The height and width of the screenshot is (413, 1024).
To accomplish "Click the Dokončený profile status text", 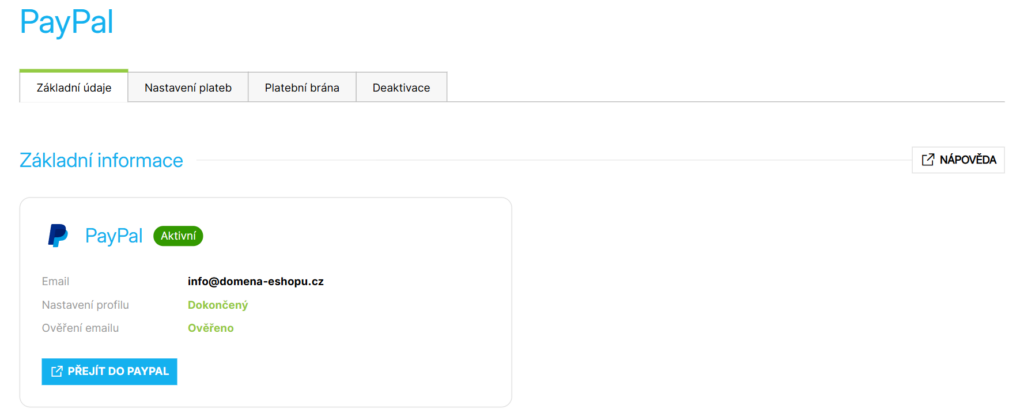I will 217,305.
